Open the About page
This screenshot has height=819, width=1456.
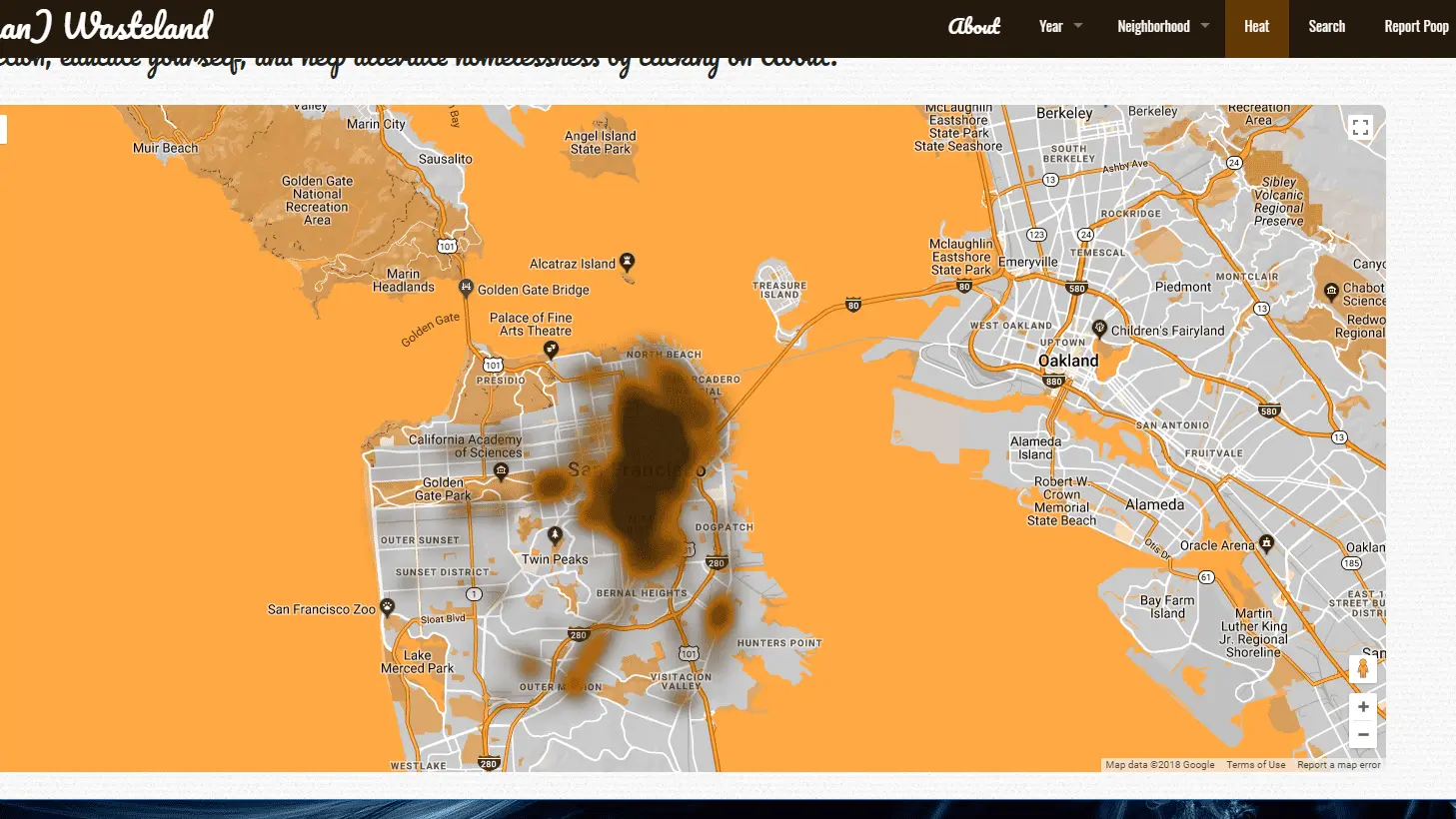973,27
